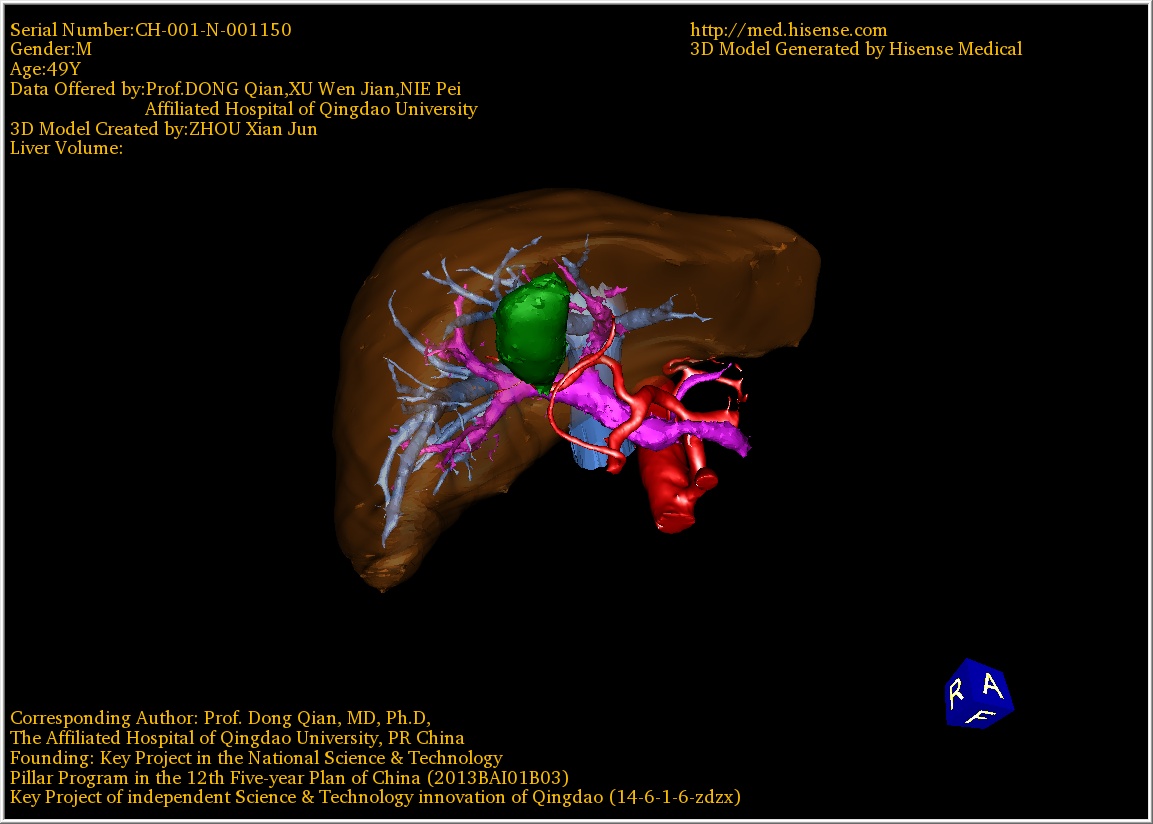Click the 'Age:49Y' text line

click(45, 69)
